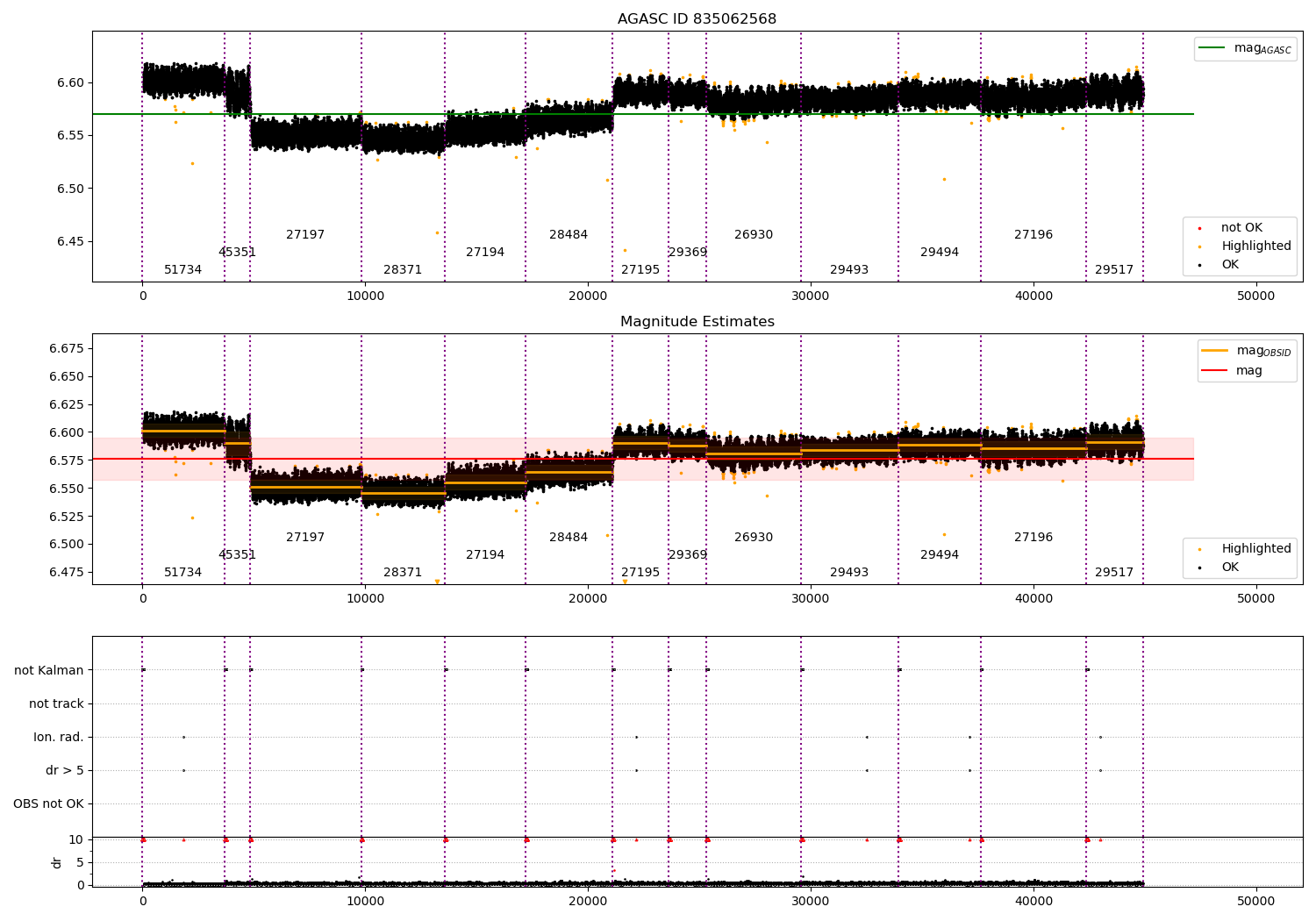Click 'OK' entry in the middle panel's lower legend
This screenshot has width=1316, height=921.
[1230, 568]
